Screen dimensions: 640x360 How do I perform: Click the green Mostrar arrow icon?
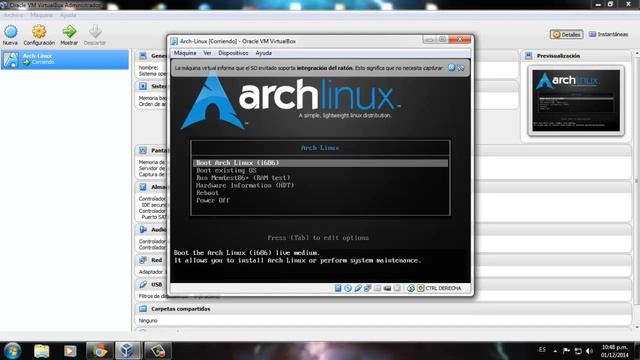pyautogui.click(x=69, y=32)
